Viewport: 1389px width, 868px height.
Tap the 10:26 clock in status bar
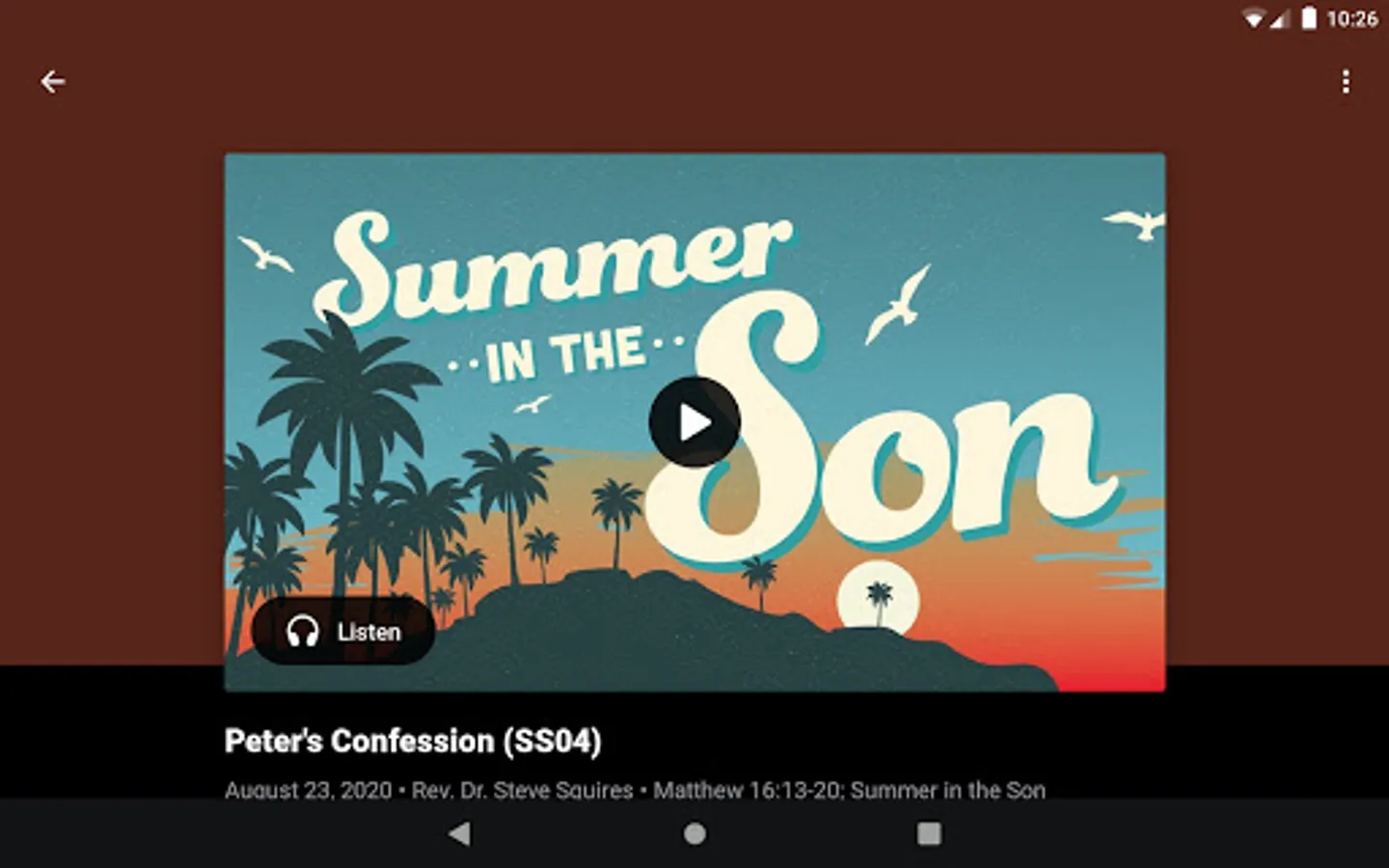pyautogui.click(x=1351, y=18)
